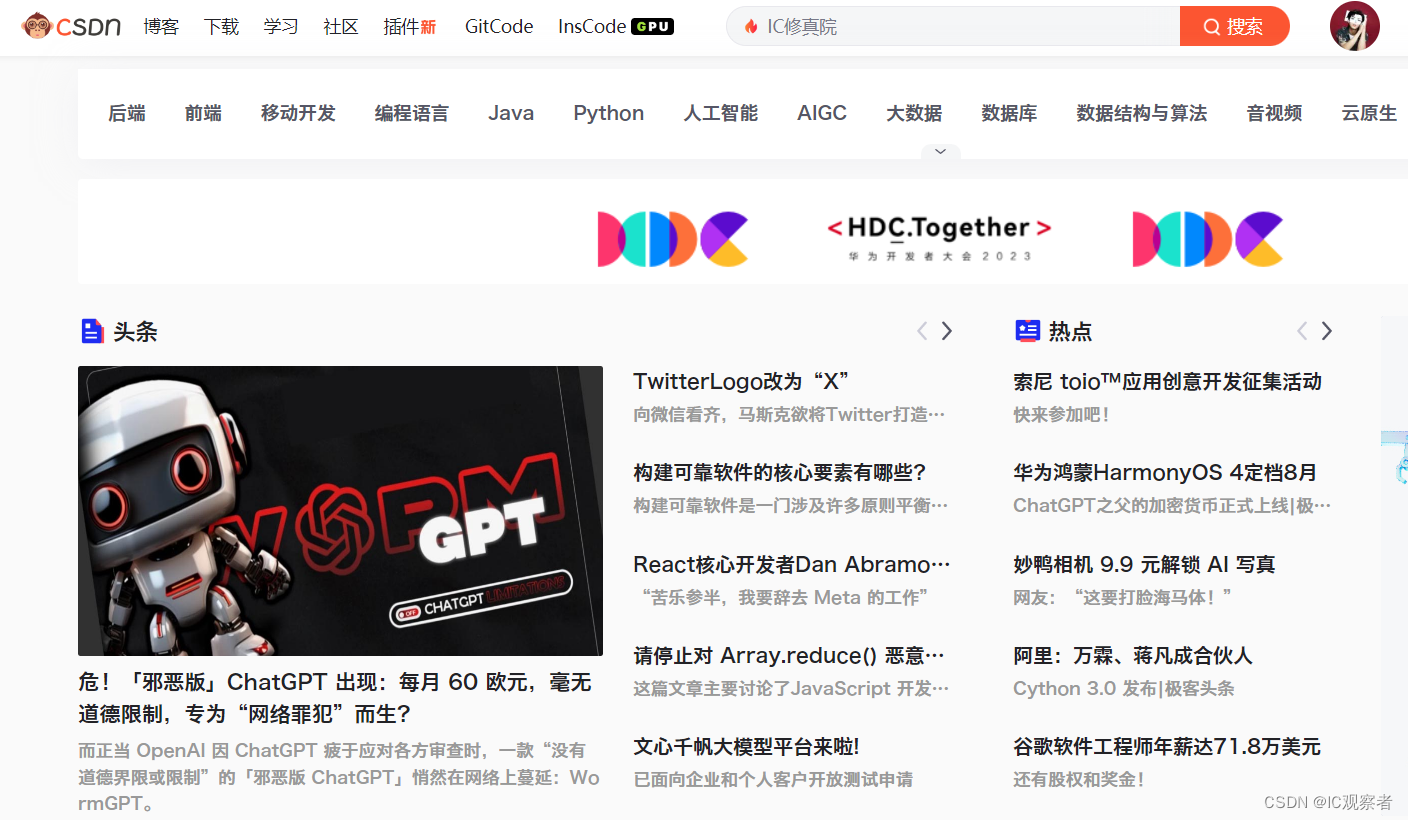Select the 前端 category tab

203,113
